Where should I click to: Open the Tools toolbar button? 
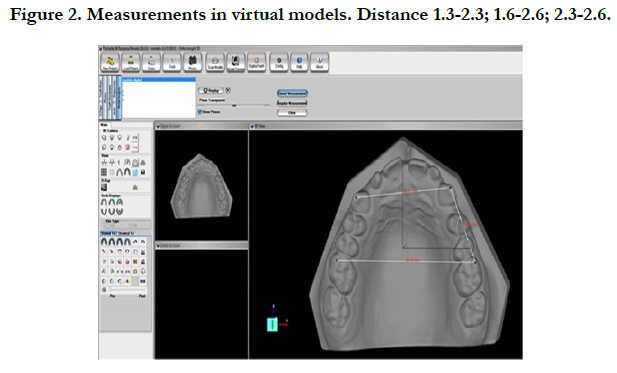pyautogui.click(x=172, y=62)
